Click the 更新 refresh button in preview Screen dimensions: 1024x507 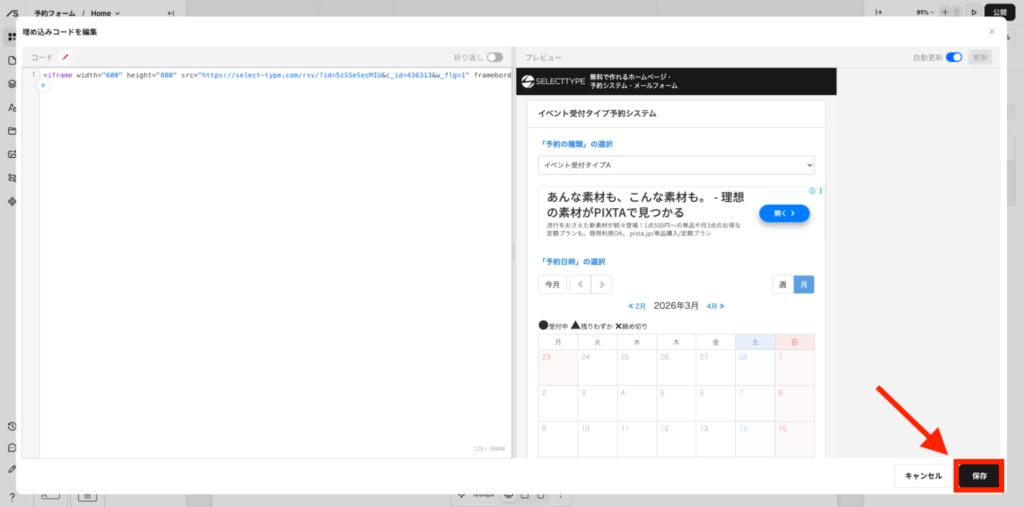click(980, 58)
